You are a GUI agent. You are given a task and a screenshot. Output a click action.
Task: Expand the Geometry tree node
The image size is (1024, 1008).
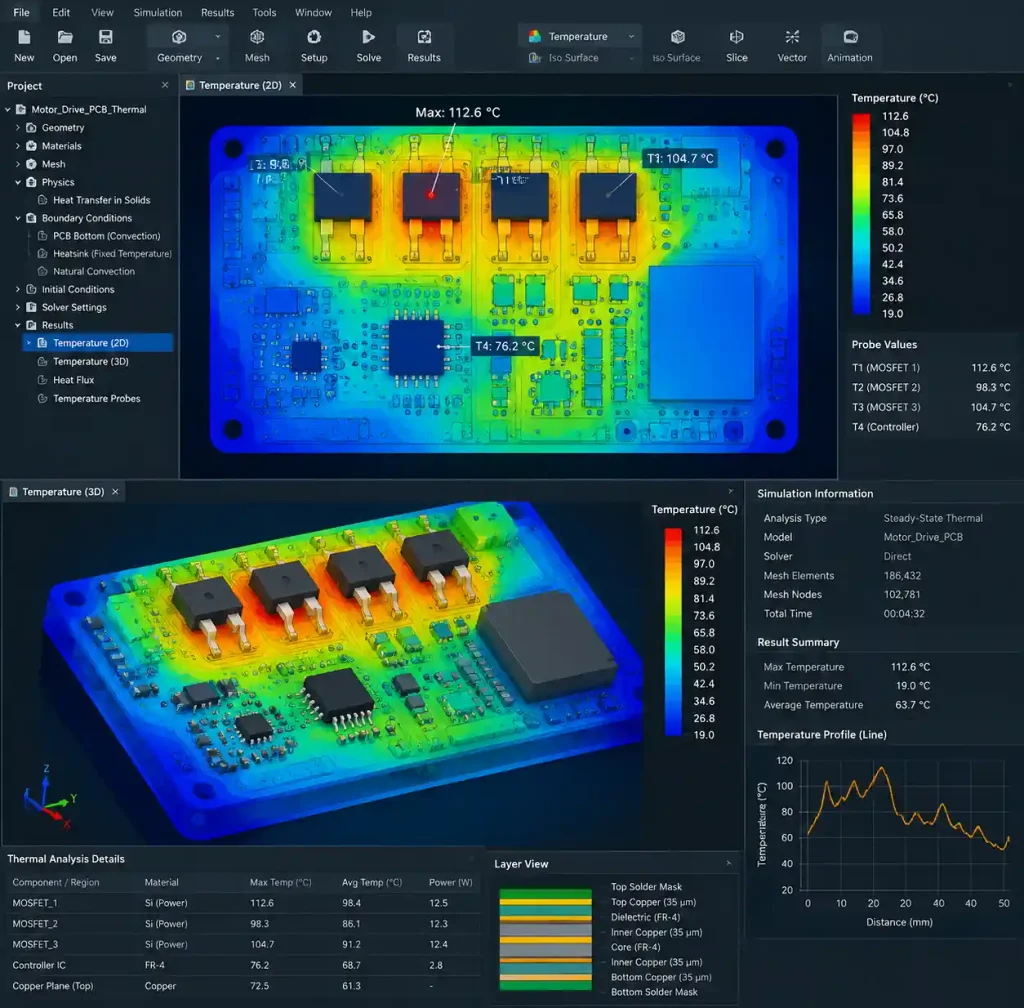[x=18, y=128]
